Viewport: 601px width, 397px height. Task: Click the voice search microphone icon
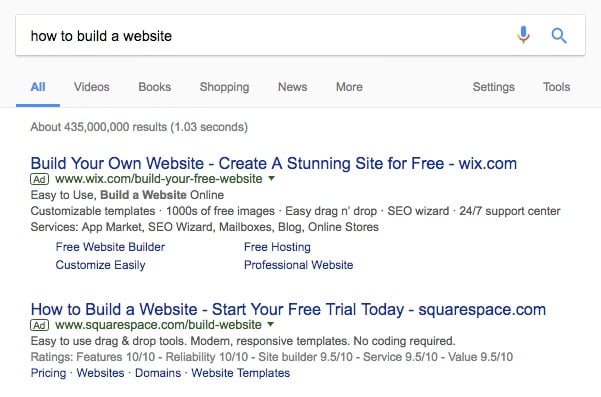[523, 35]
